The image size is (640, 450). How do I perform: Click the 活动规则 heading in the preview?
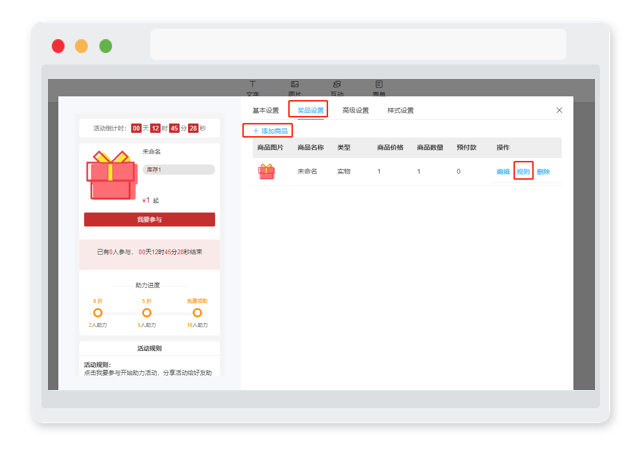coord(149,348)
